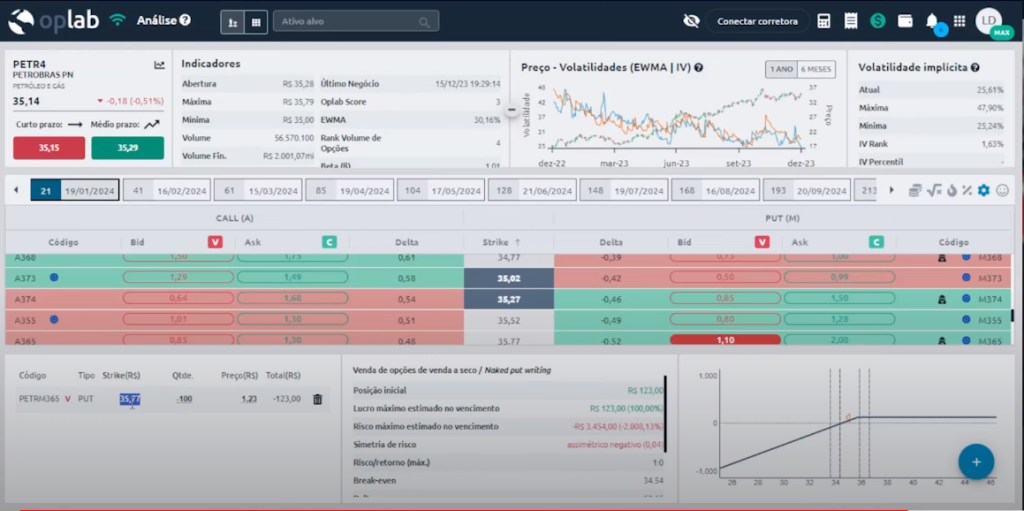
Task: Delete the PETRM365 position with trash icon
Action: point(318,399)
